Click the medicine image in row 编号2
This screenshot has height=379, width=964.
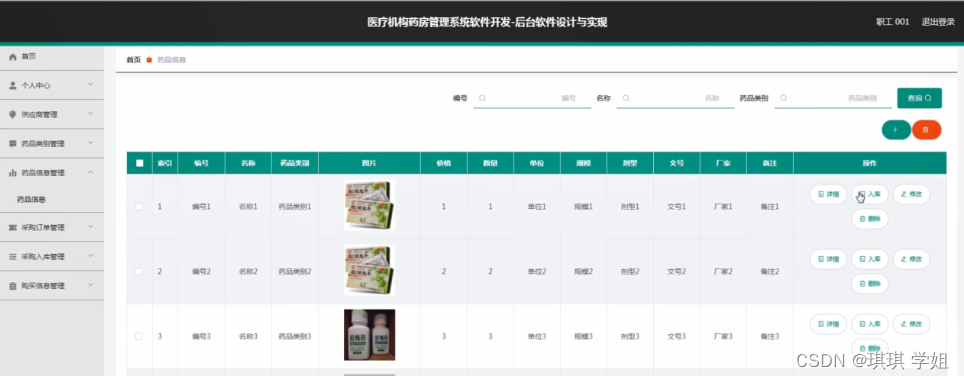369,270
